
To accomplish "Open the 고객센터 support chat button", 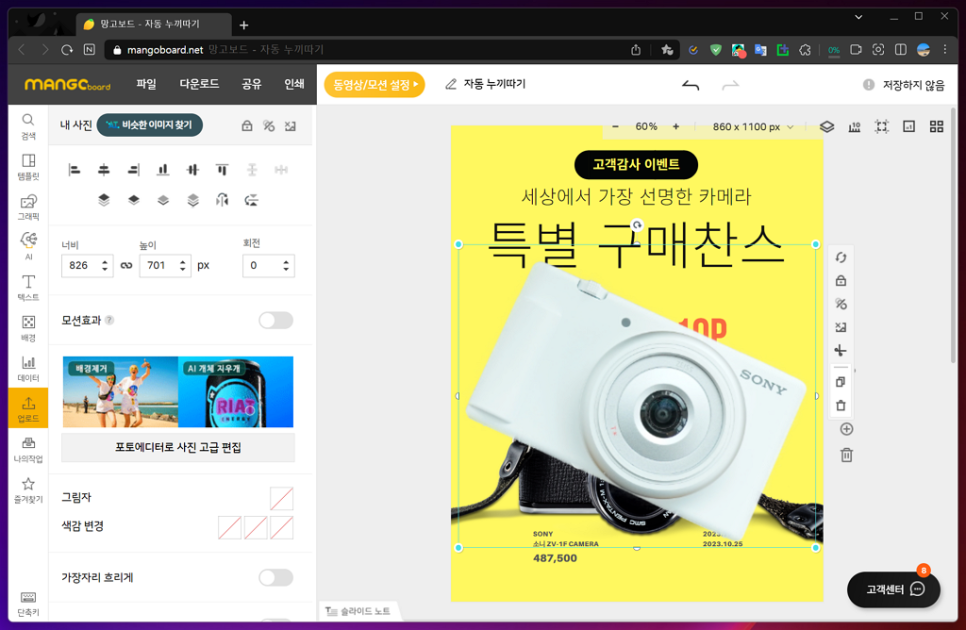I will click(x=894, y=589).
